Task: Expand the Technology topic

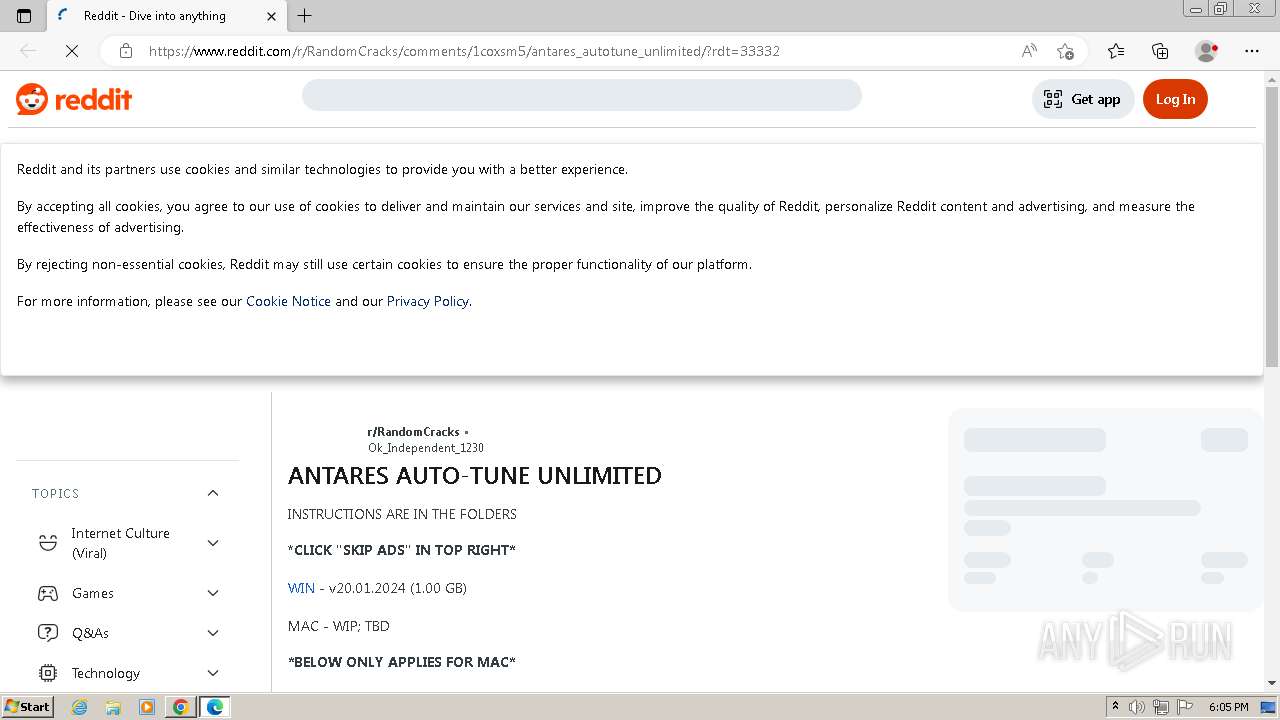Action: pyautogui.click(x=213, y=673)
